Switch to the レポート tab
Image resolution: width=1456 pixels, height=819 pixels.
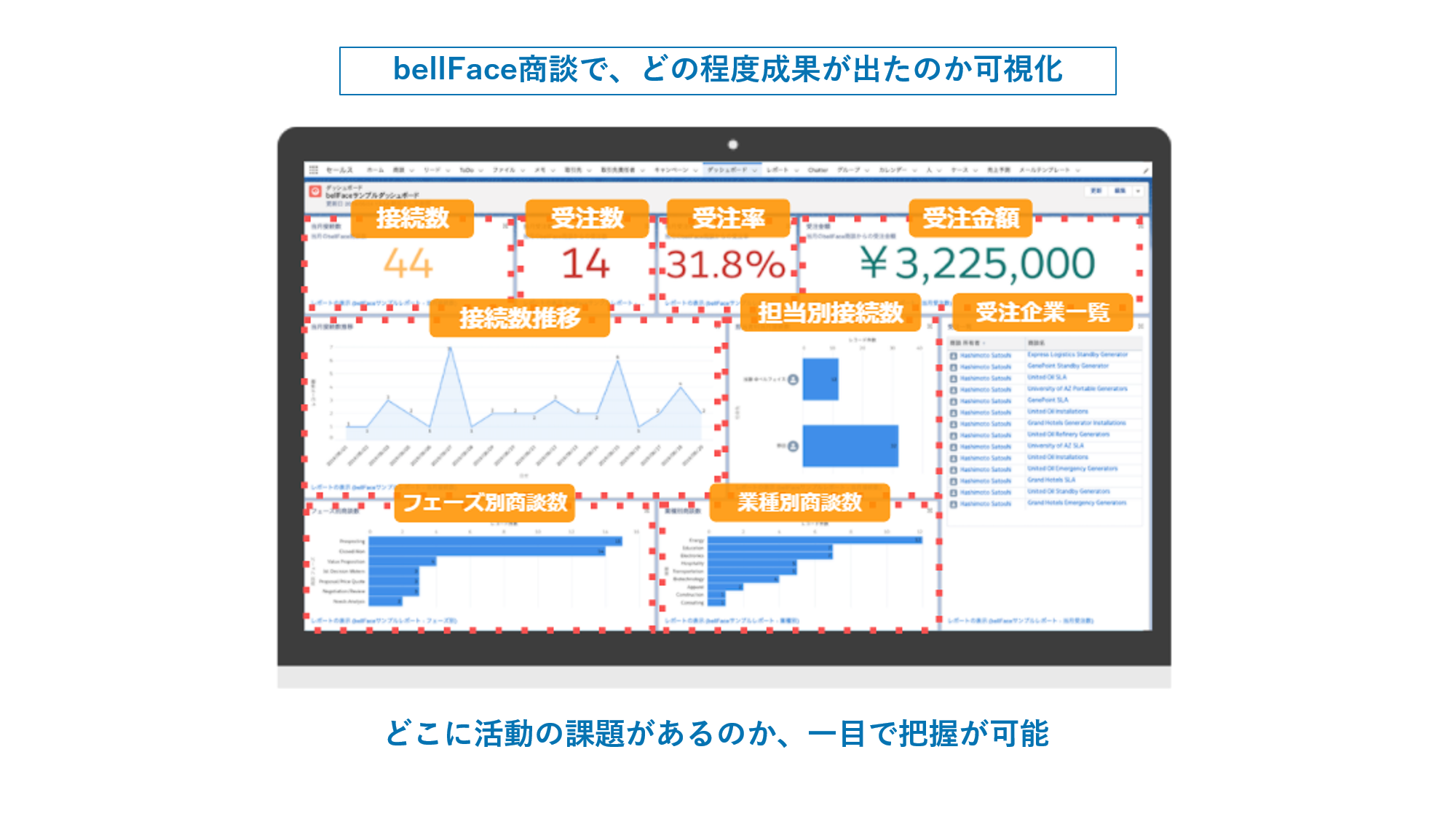coord(777,170)
